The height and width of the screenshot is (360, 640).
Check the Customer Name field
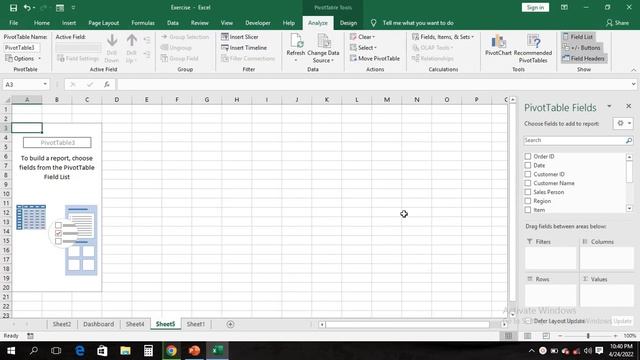click(x=528, y=183)
